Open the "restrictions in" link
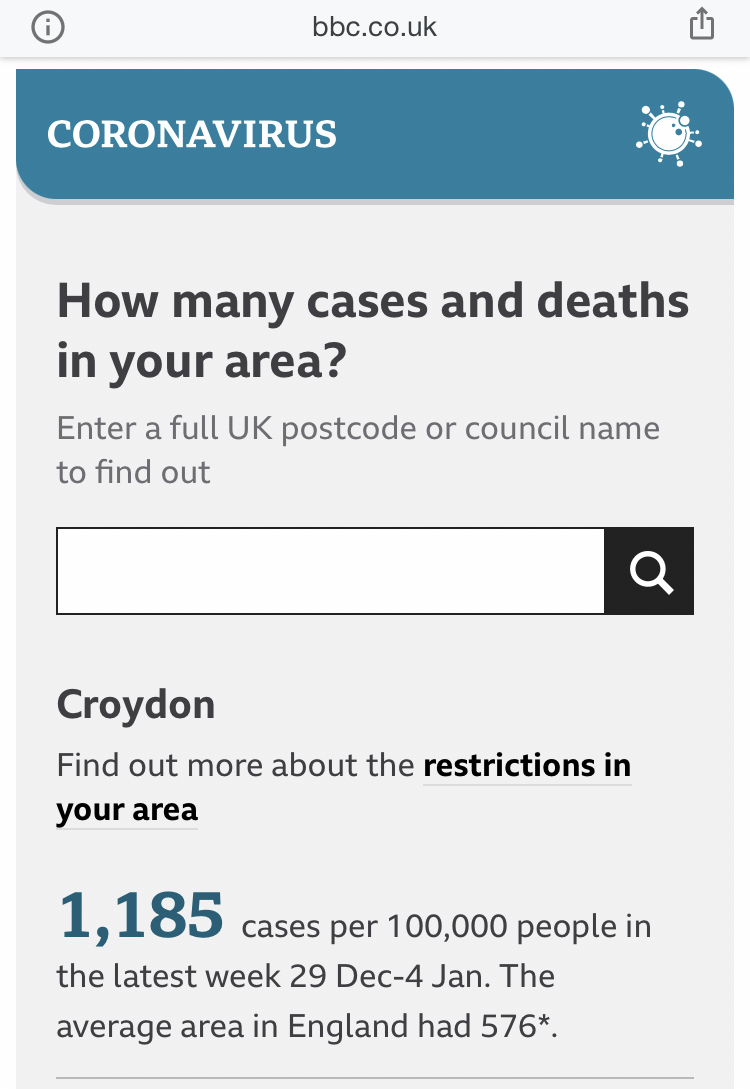The height and width of the screenshot is (1089, 750). click(x=527, y=766)
